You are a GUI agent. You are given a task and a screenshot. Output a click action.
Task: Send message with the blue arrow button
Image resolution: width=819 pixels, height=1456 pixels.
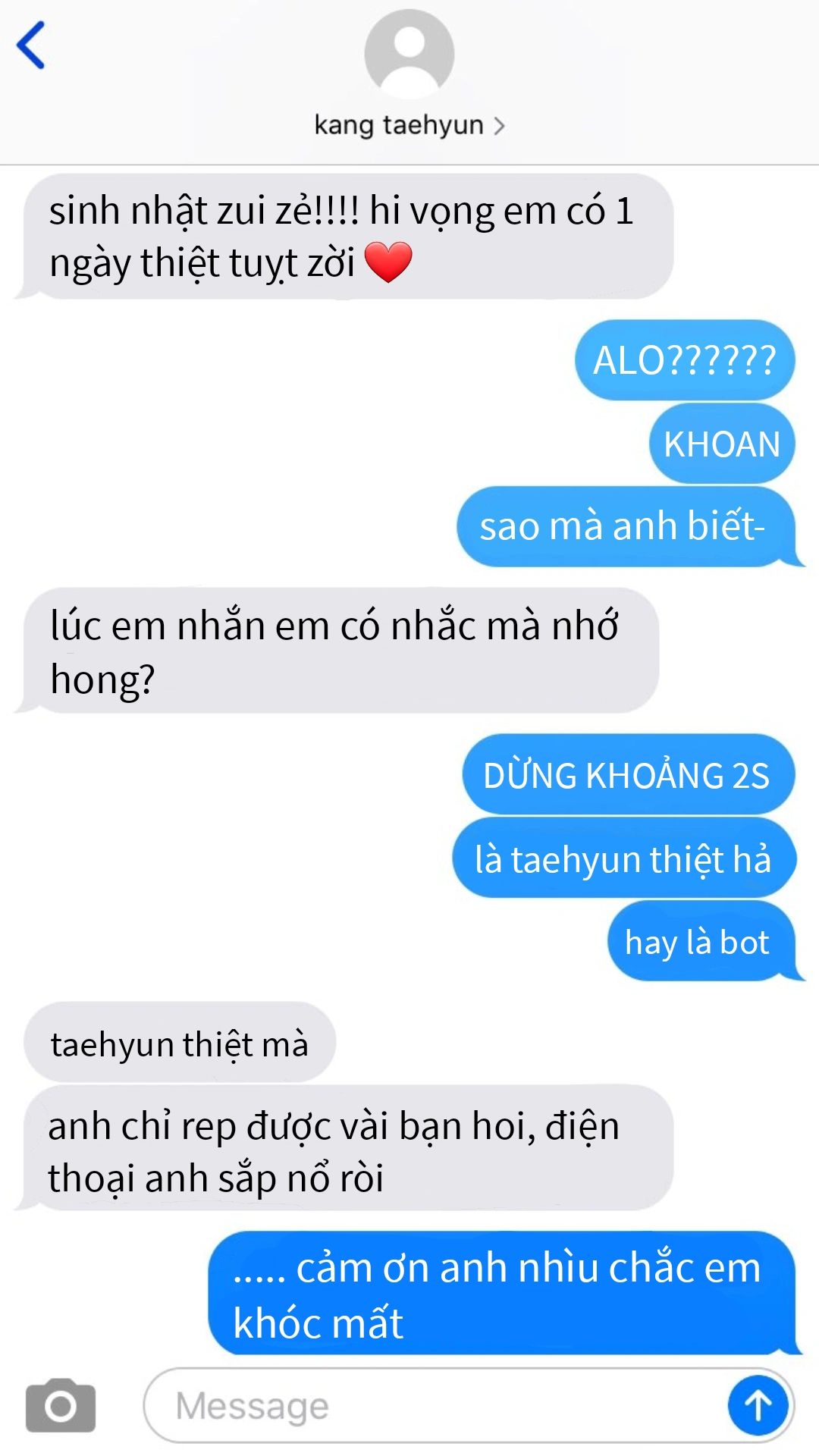pyautogui.click(x=758, y=1406)
